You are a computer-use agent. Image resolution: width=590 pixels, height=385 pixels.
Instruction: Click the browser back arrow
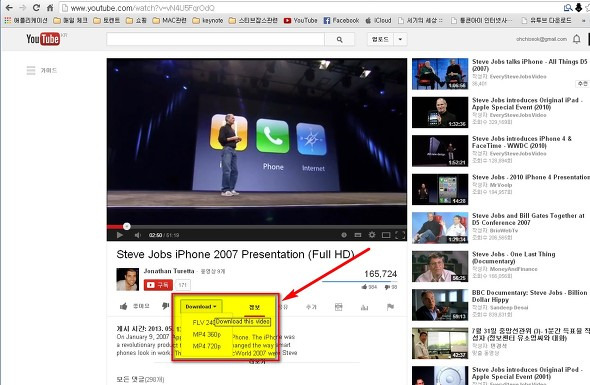tap(8, 8)
